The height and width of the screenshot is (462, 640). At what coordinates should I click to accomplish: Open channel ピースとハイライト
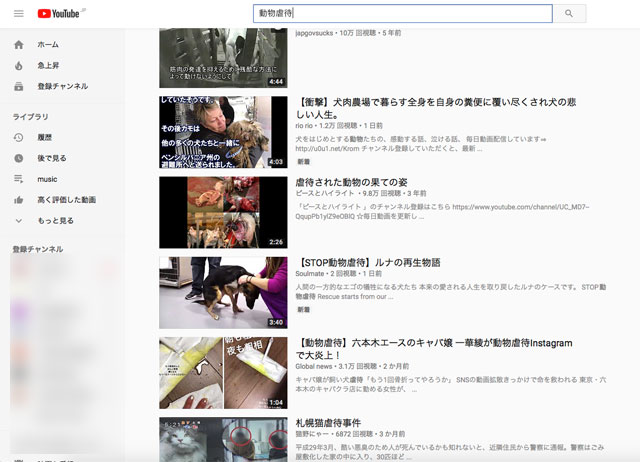[x=324, y=193]
